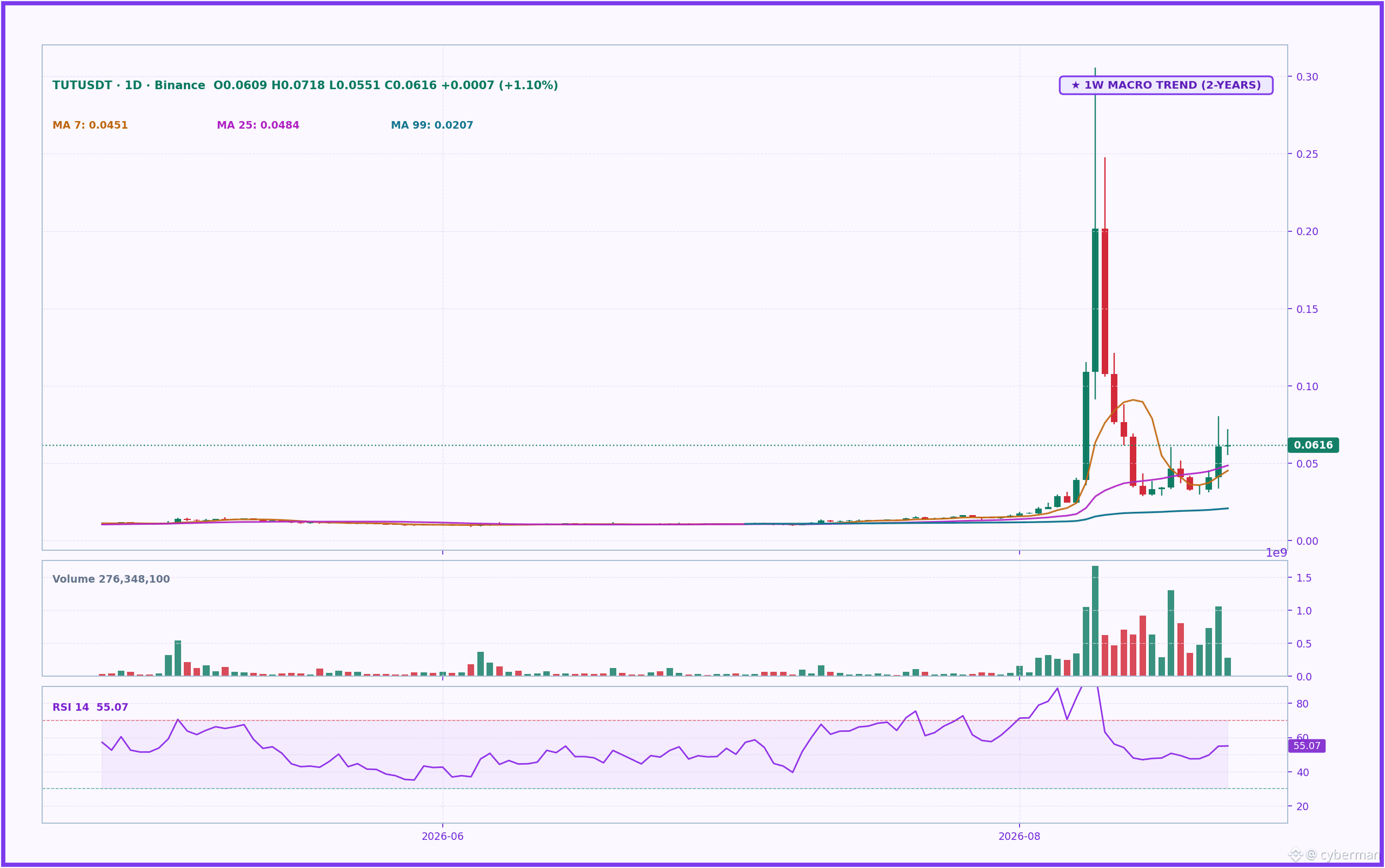Click the 80 RSI axis tick

tap(1302, 704)
